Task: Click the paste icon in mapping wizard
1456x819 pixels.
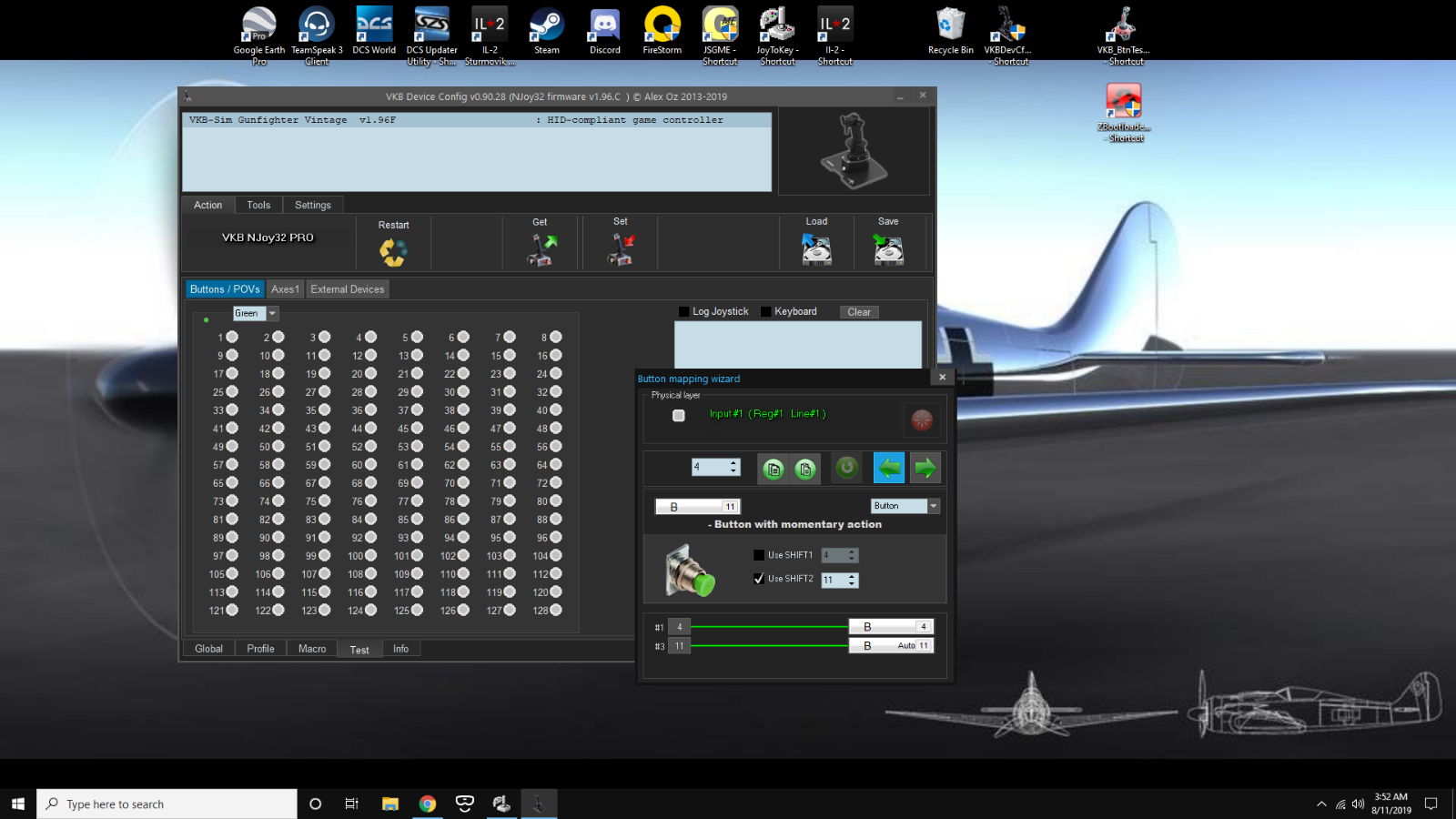Action: click(805, 469)
